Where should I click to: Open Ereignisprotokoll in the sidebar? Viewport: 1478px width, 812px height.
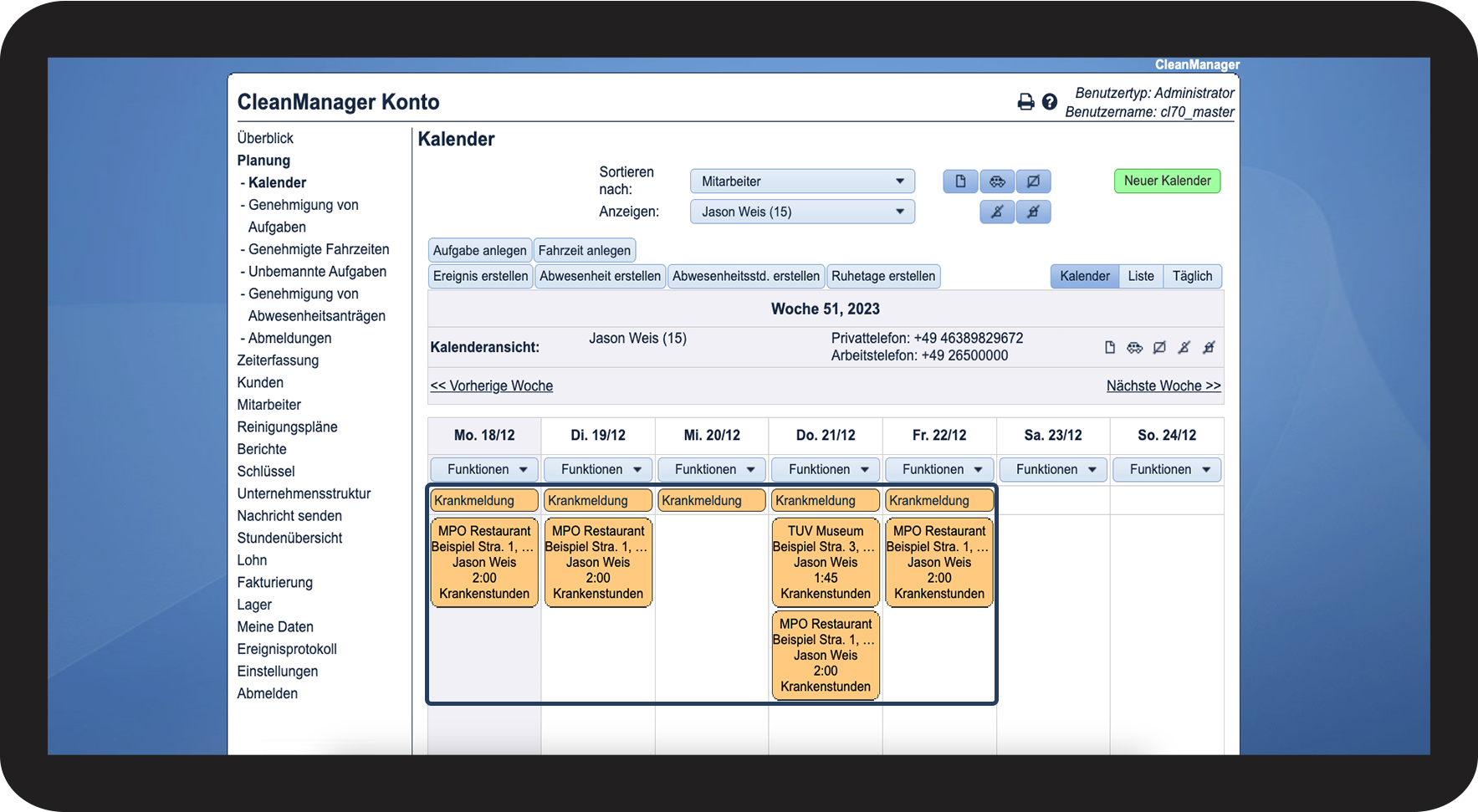pos(287,649)
